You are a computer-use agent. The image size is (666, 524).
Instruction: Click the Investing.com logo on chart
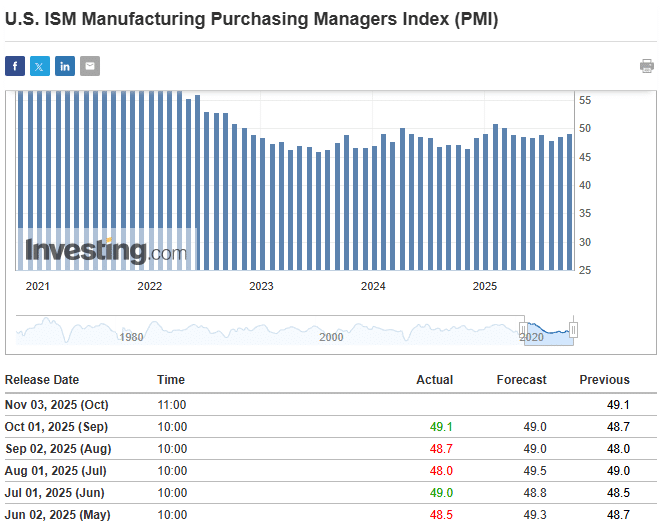pos(106,250)
